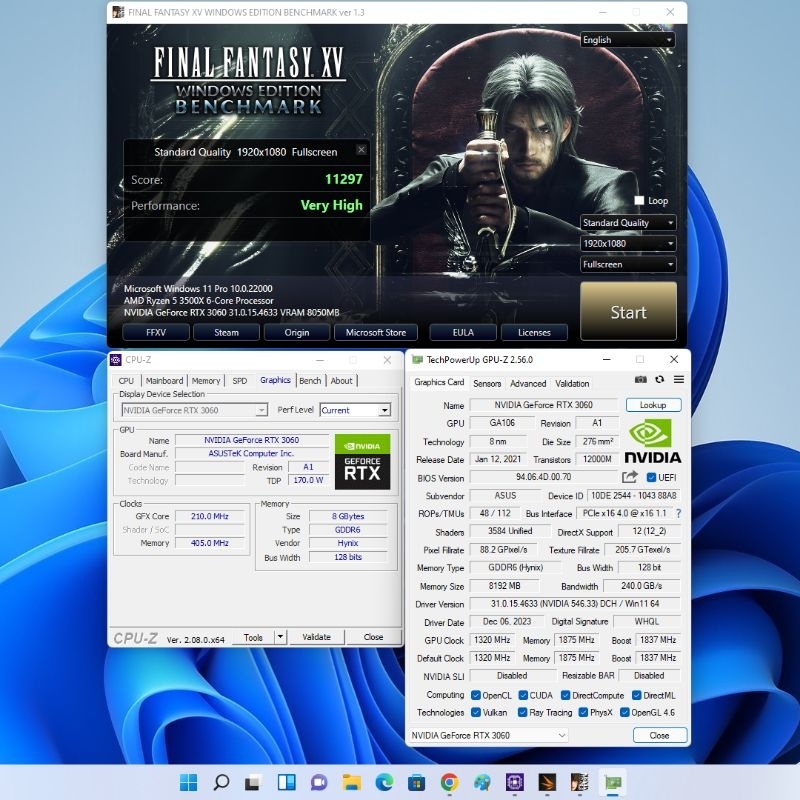
Task: Open the Perf Level Current dropdown
Action: pyautogui.click(x=355, y=410)
